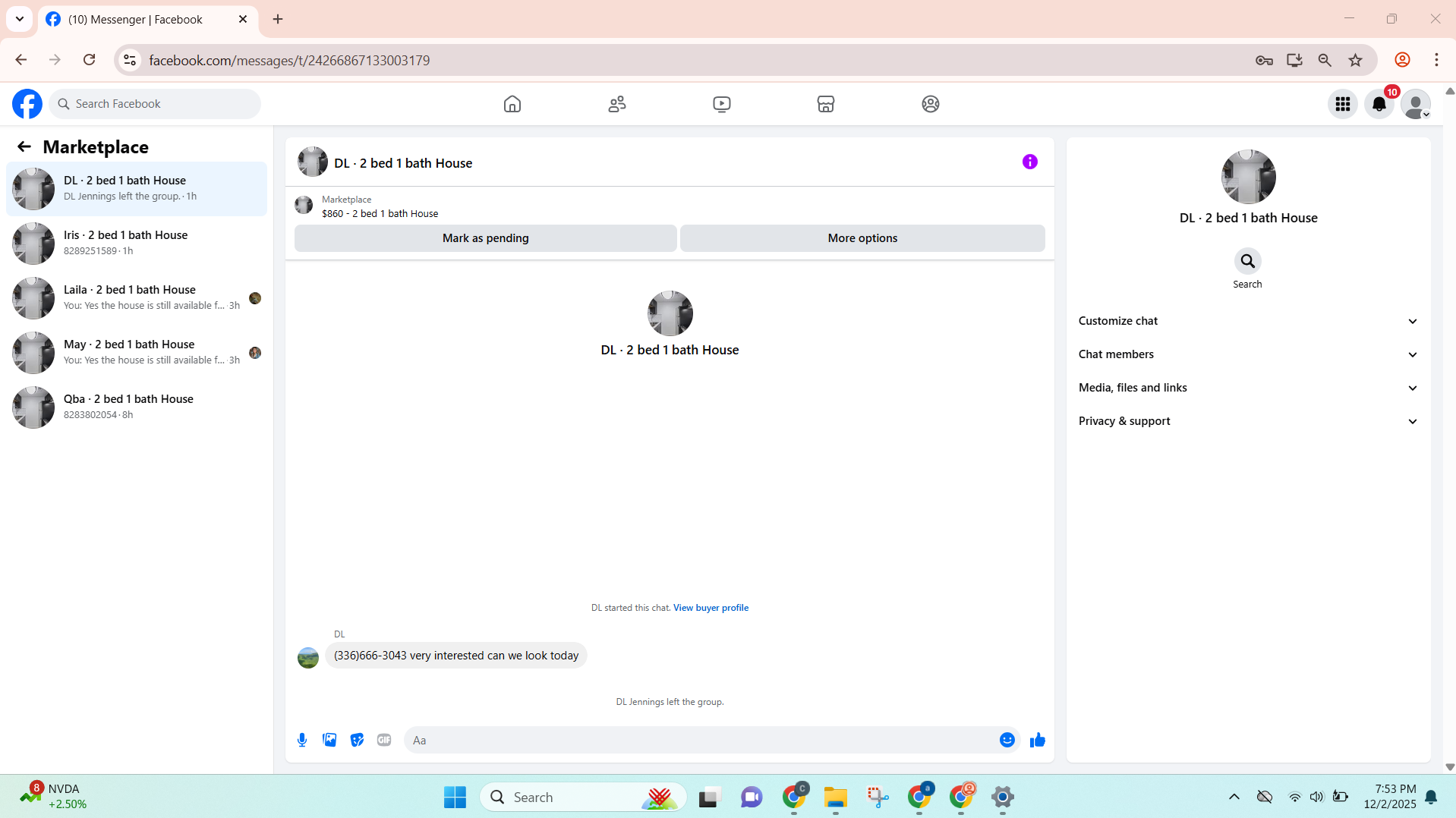The width and height of the screenshot is (1456, 818).
Task: Expand Customize chat section
Action: point(1248,321)
